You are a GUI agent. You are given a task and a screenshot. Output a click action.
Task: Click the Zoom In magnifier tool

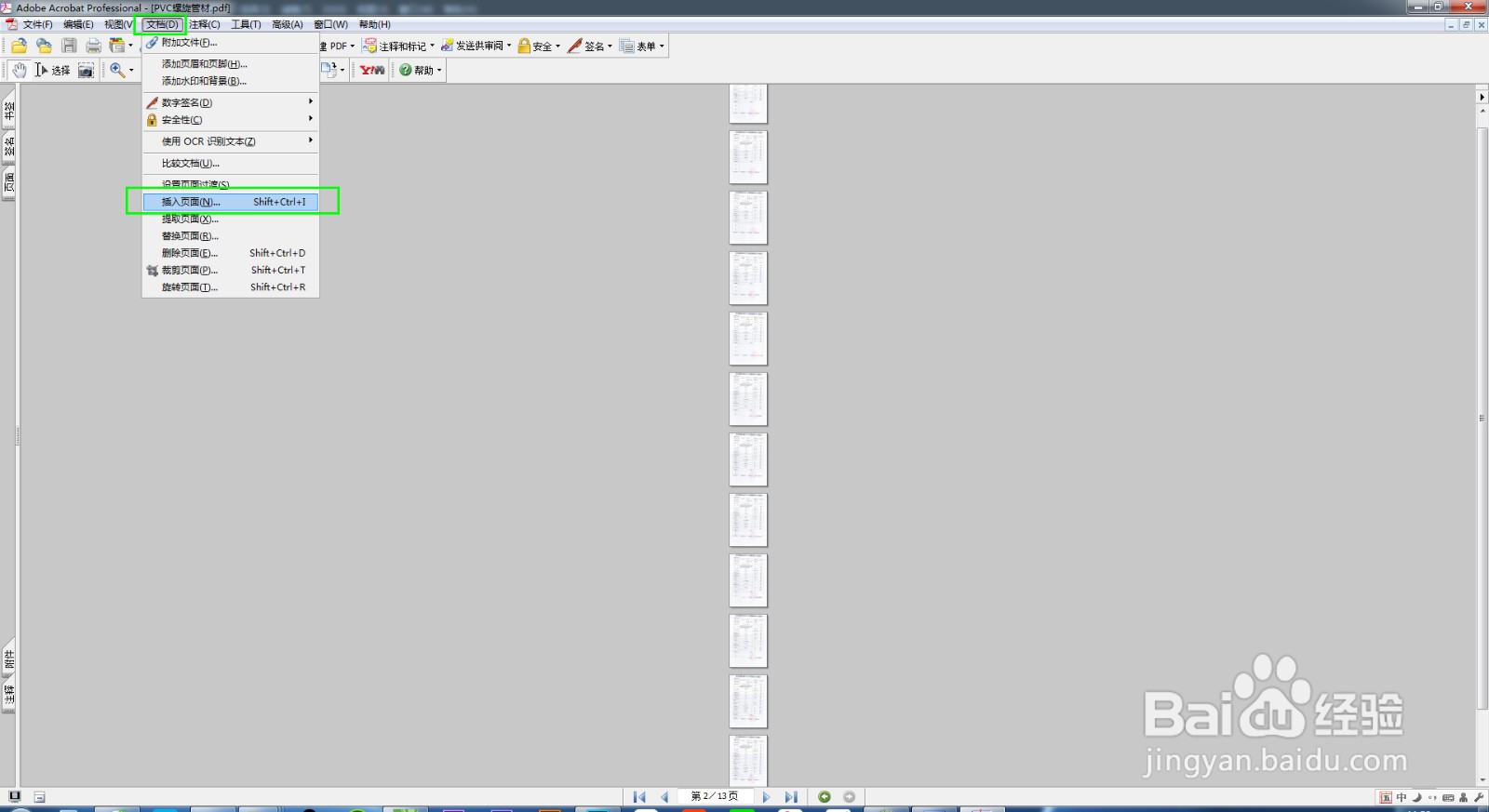click(x=117, y=70)
